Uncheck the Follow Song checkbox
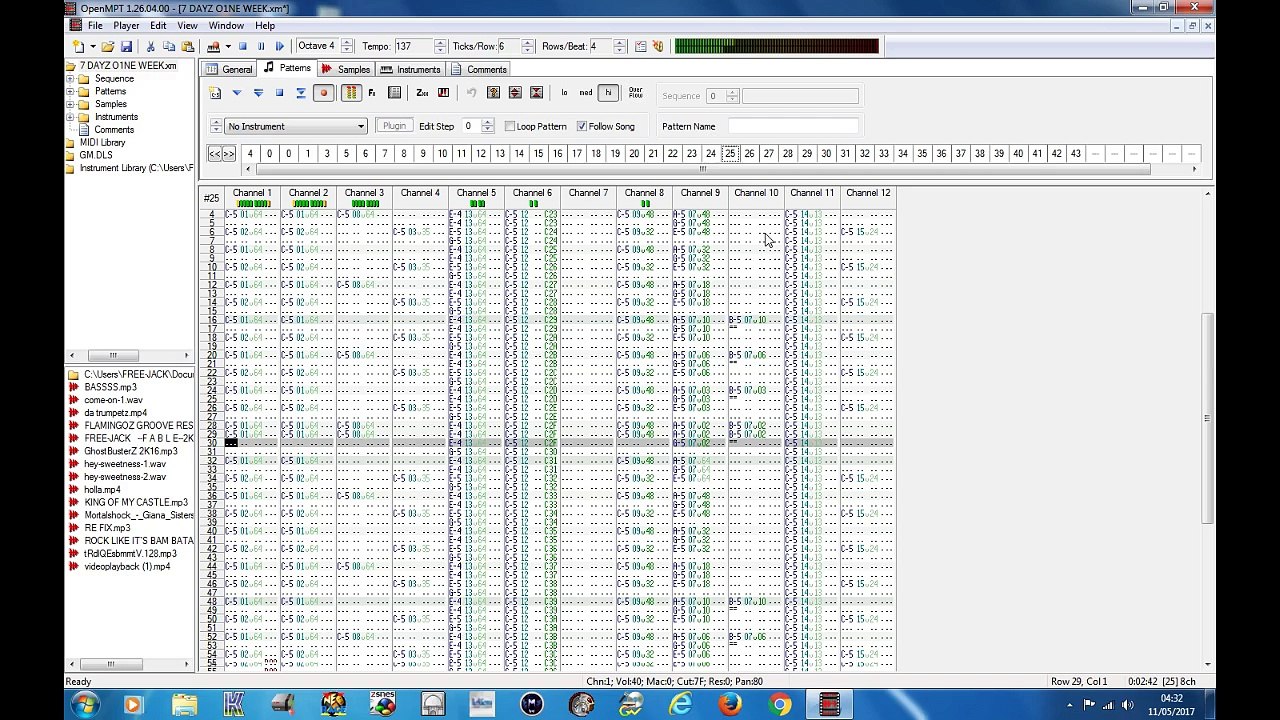This screenshot has height=720, width=1280. (x=582, y=126)
